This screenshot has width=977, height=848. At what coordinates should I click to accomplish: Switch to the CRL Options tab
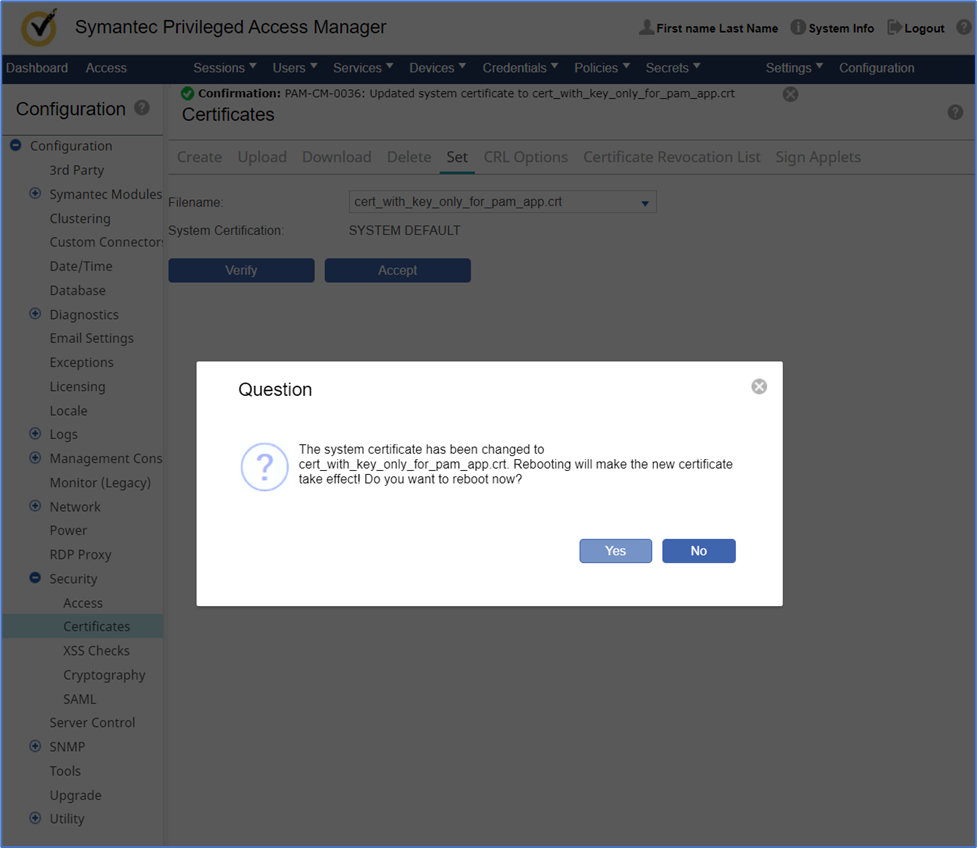[525, 157]
